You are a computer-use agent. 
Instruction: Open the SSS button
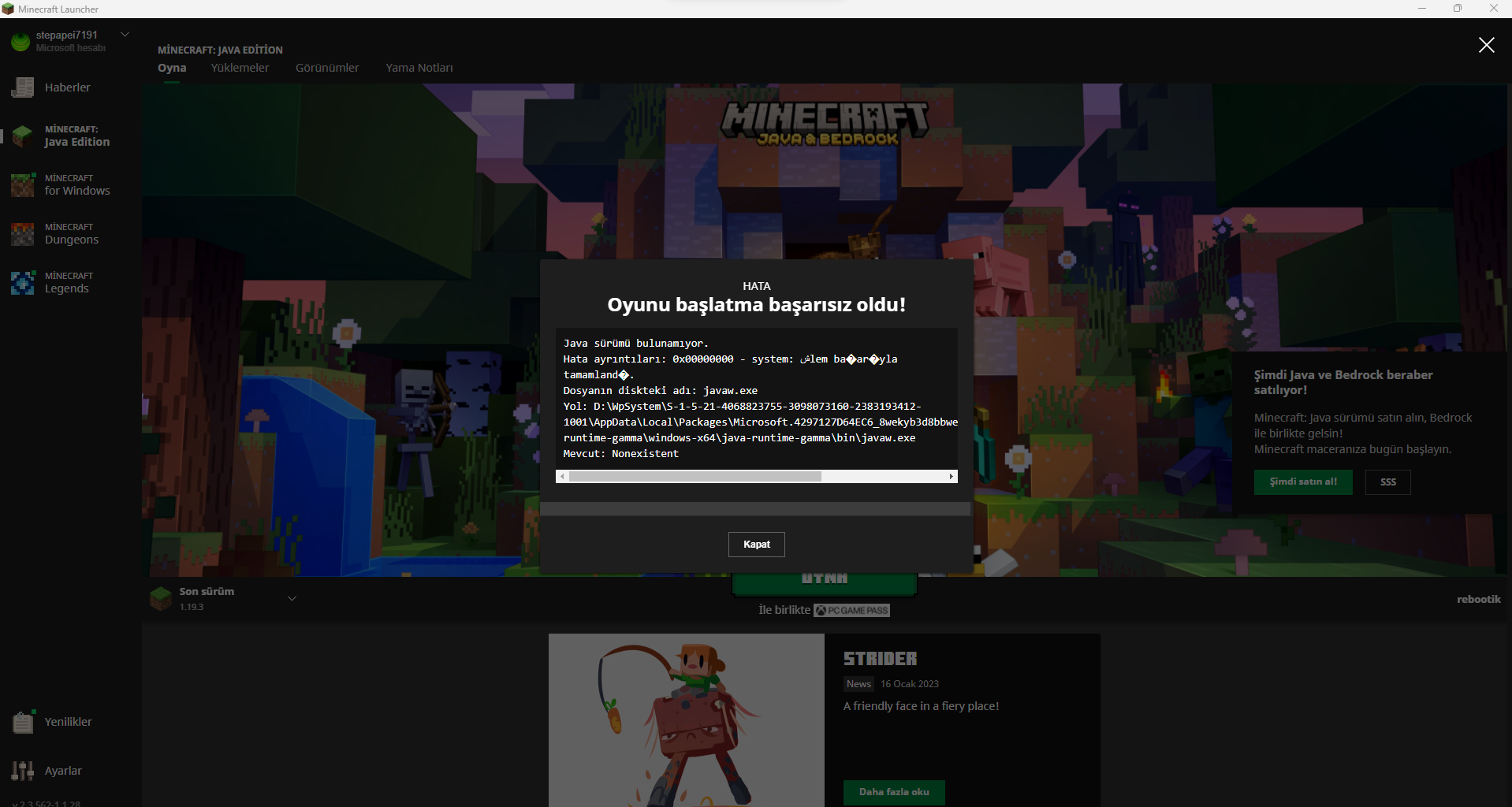[x=1388, y=482]
